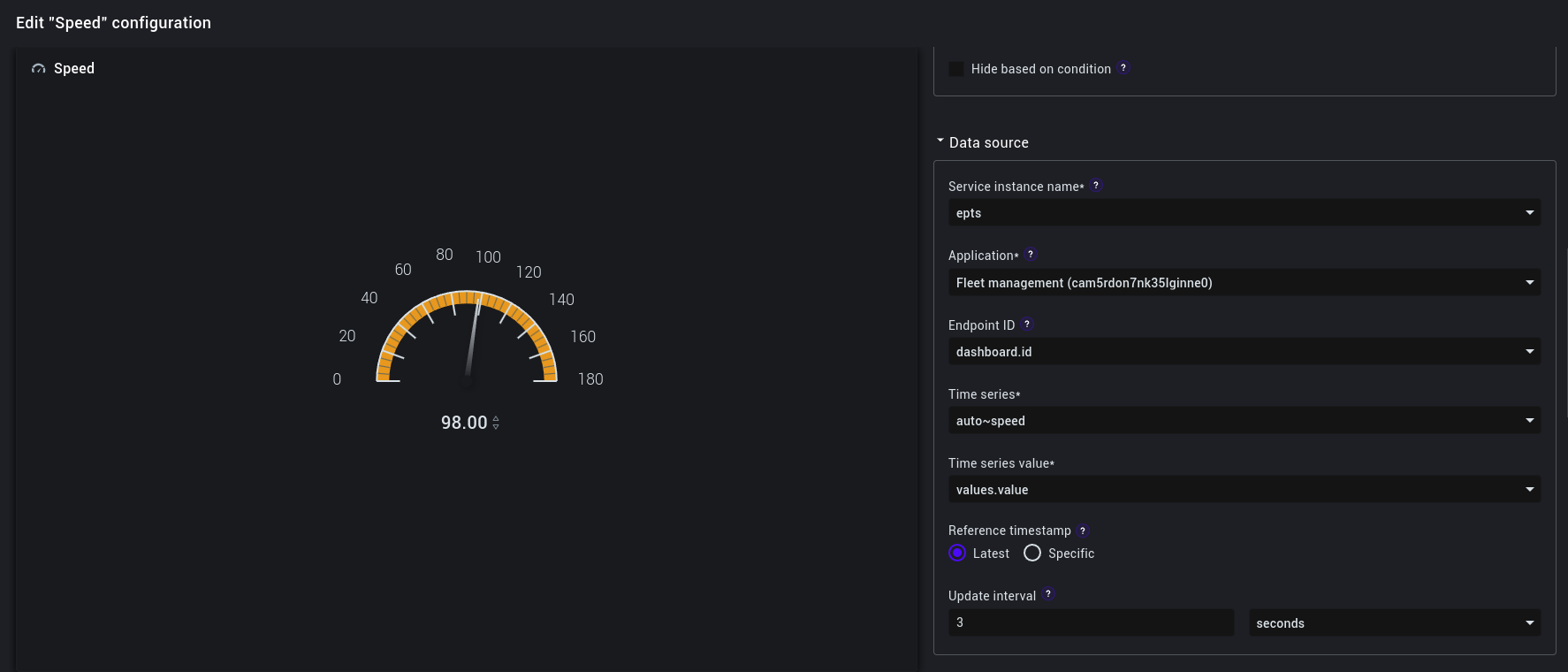Image resolution: width=1568 pixels, height=672 pixels.
Task: Click the speed gauge needle dial
Action: click(x=467, y=337)
